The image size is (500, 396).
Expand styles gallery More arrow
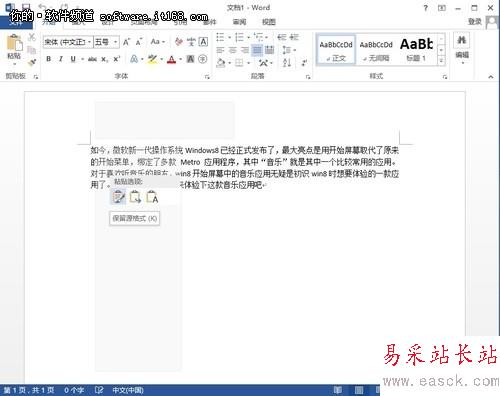coord(441,61)
